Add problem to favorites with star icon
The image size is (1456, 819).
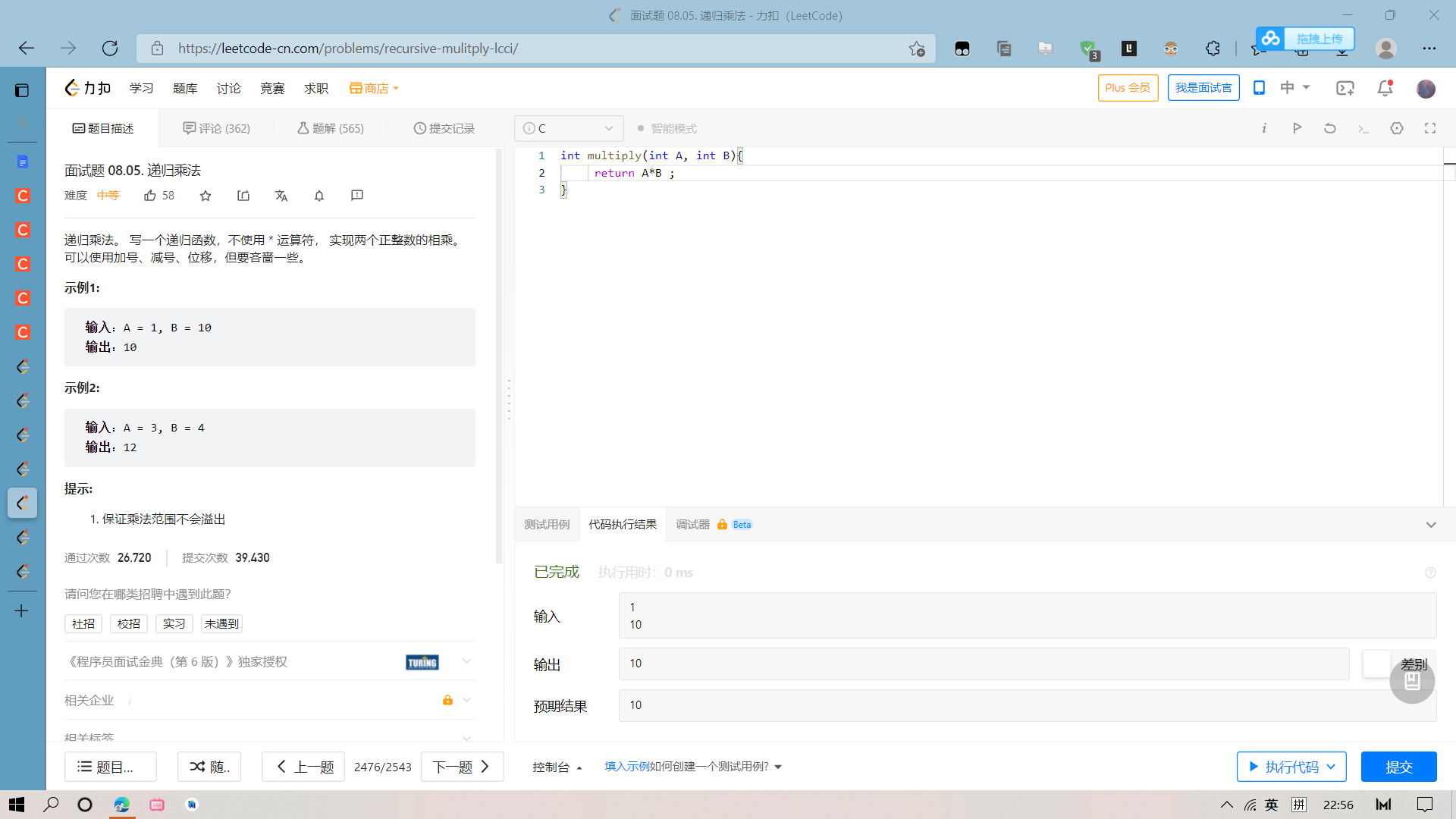(206, 196)
